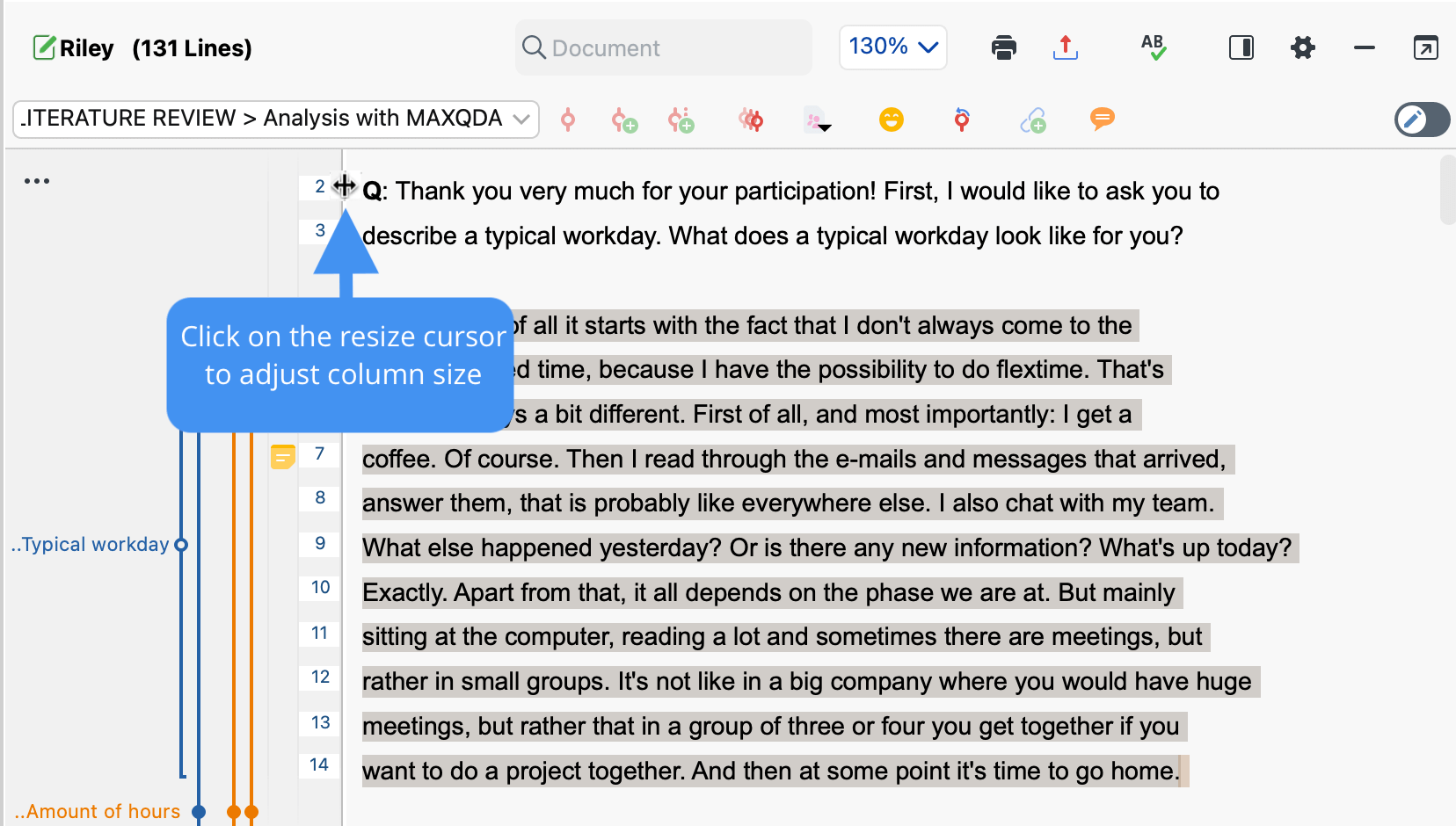Open the settings gear icon
The height and width of the screenshot is (826, 1456).
(x=1302, y=47)
